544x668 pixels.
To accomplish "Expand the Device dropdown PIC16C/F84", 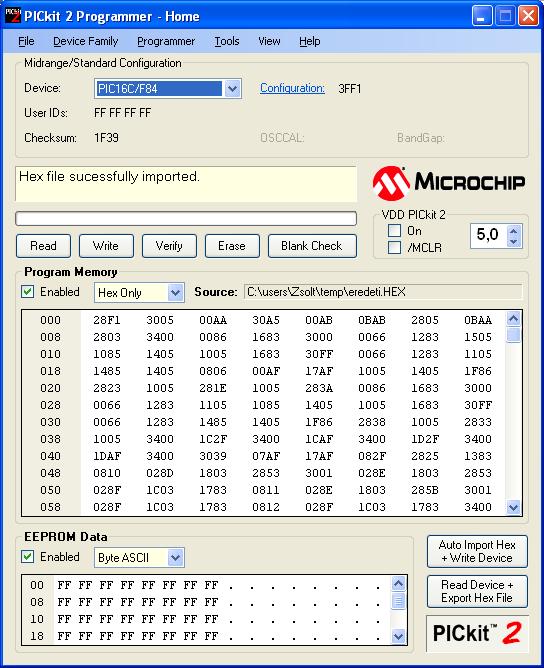I will click(x=232, y=89).
